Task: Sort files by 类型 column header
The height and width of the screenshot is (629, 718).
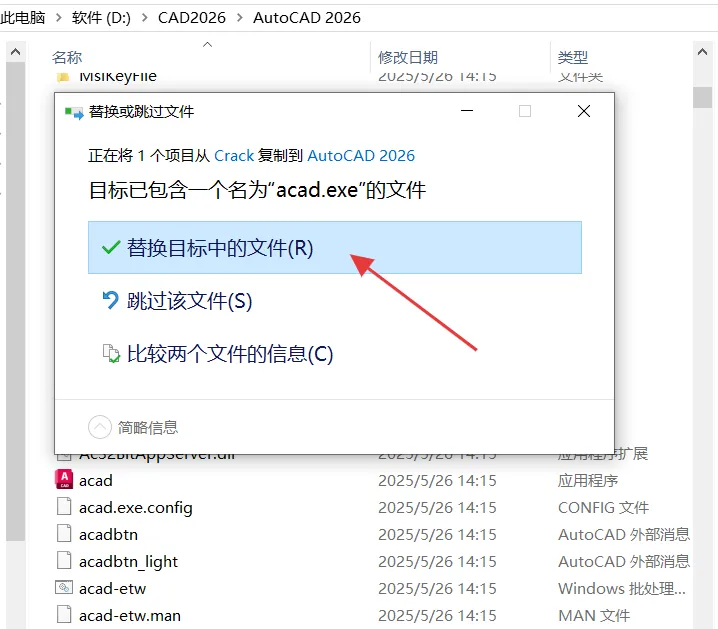Action: (x=572, y=57)
